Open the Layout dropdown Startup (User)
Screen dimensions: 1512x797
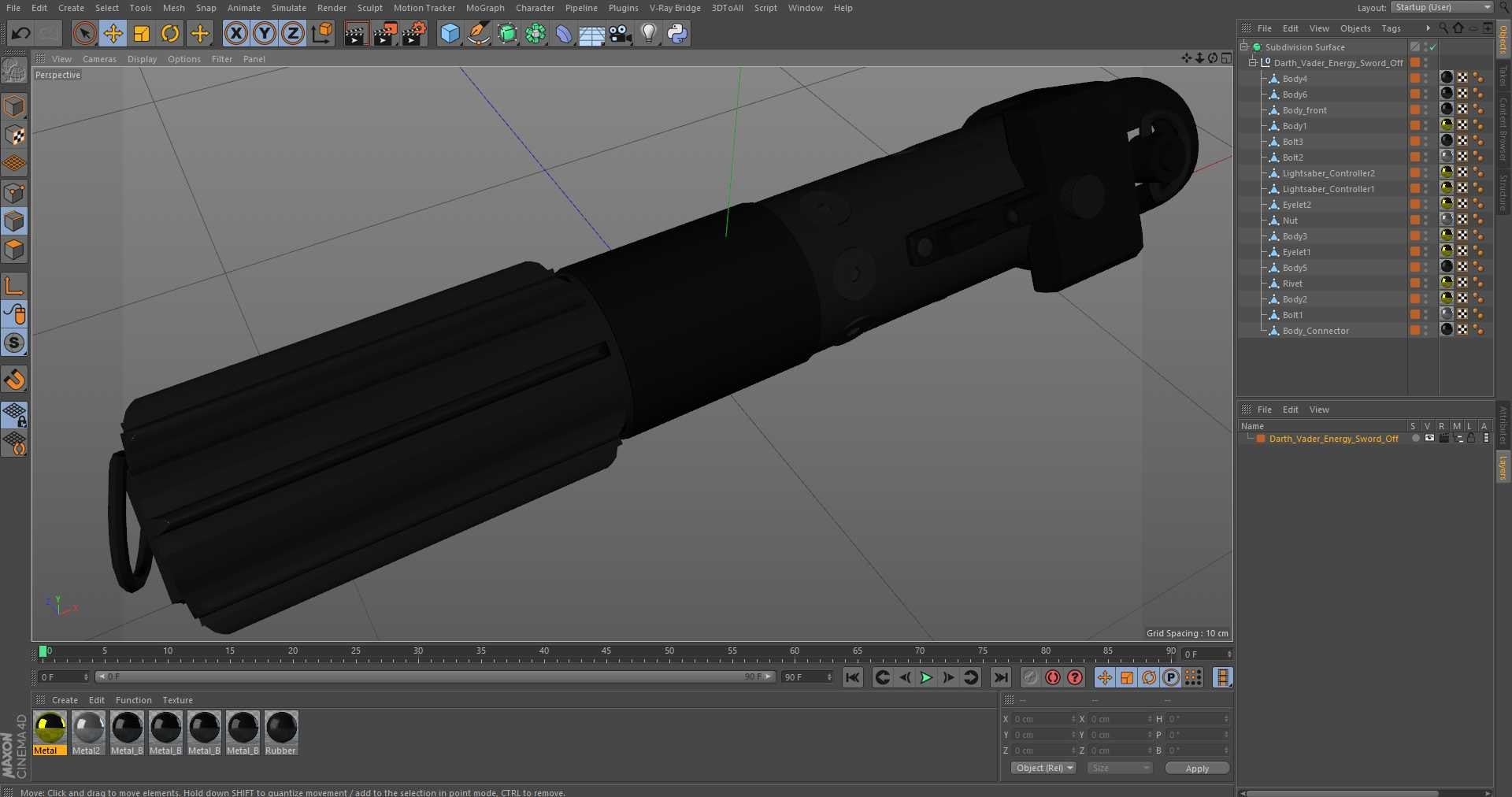click(1441, 7)
